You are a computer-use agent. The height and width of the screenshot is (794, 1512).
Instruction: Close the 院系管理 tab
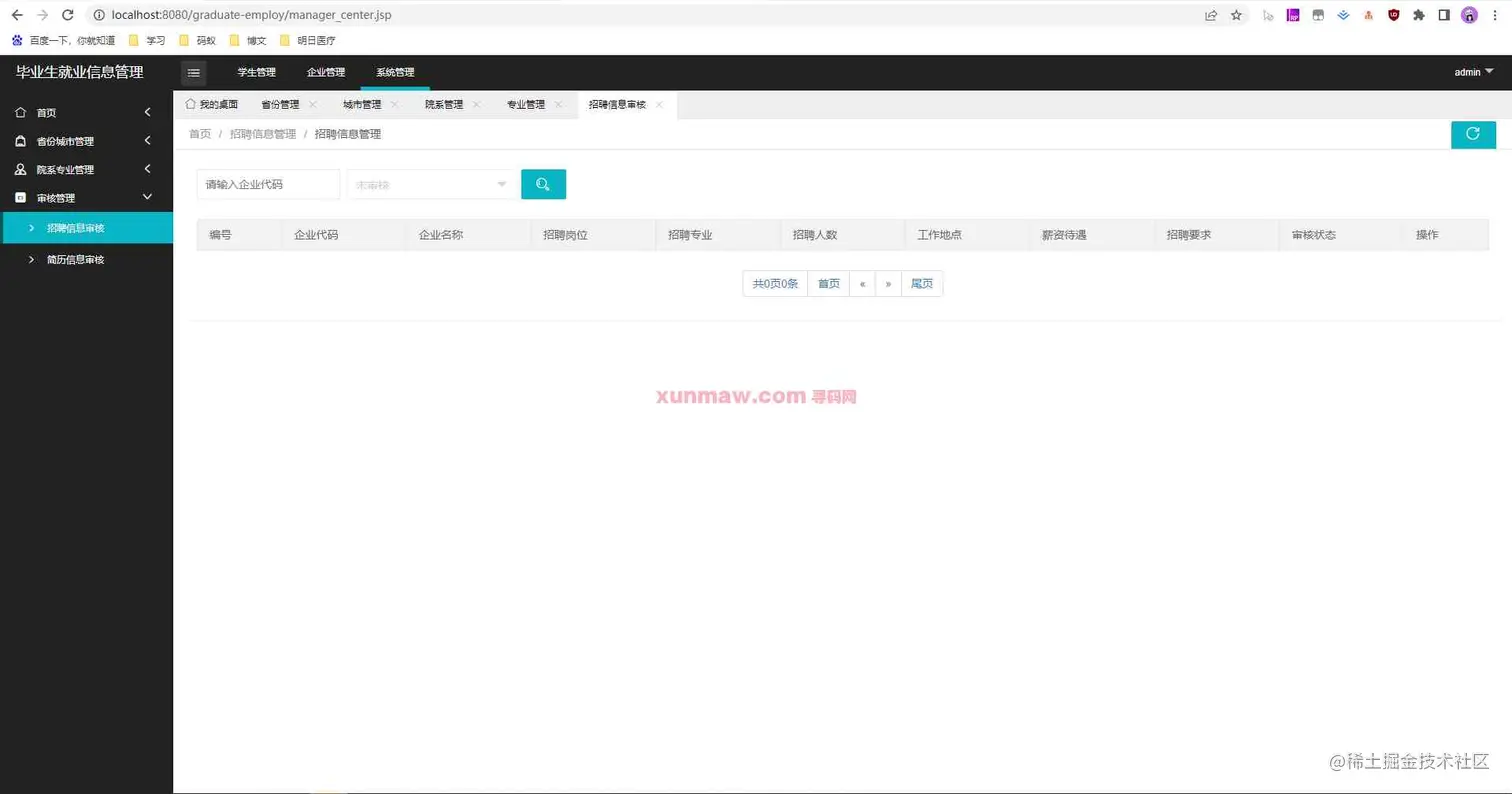(x=476, y=104)
